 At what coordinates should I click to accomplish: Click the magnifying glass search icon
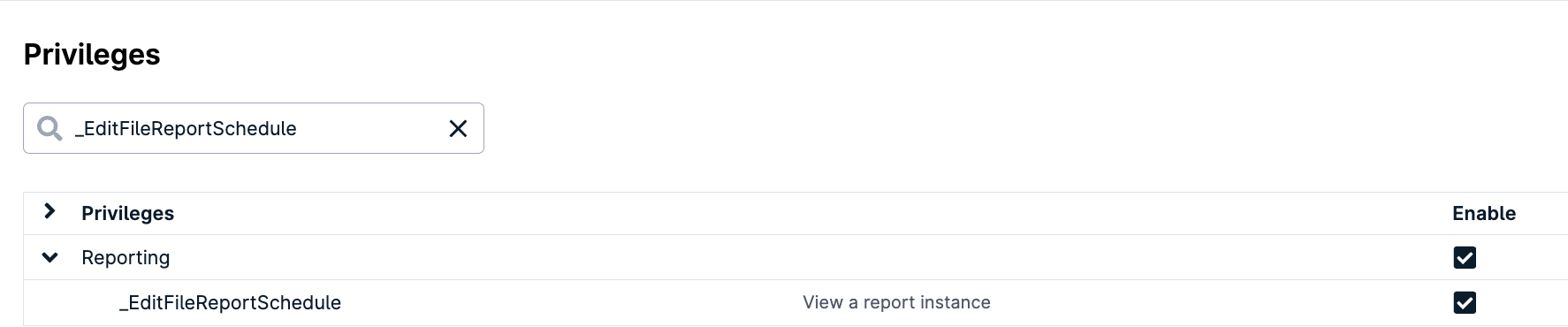pos(49,129)
